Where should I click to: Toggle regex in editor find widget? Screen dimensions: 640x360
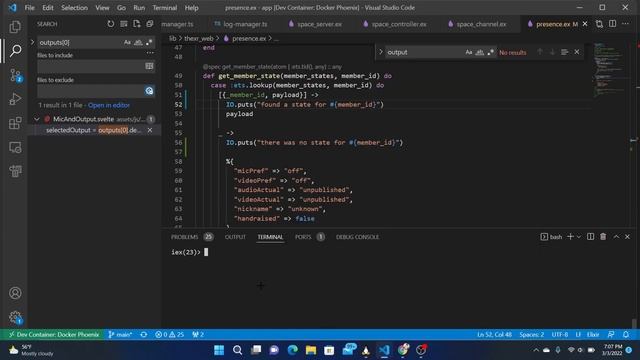(490, 52)
